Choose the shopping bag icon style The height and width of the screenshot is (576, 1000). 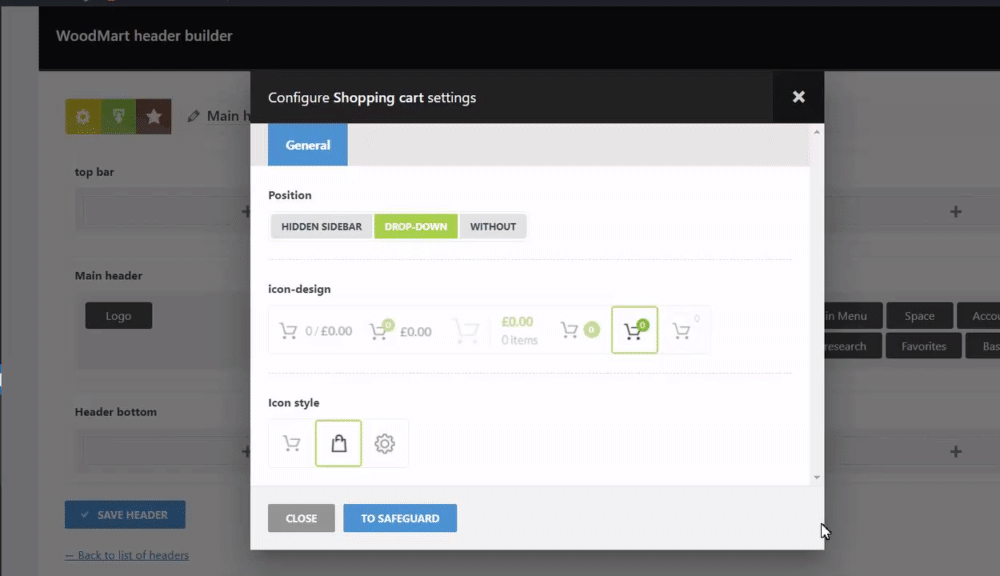(x=338, y=443)
